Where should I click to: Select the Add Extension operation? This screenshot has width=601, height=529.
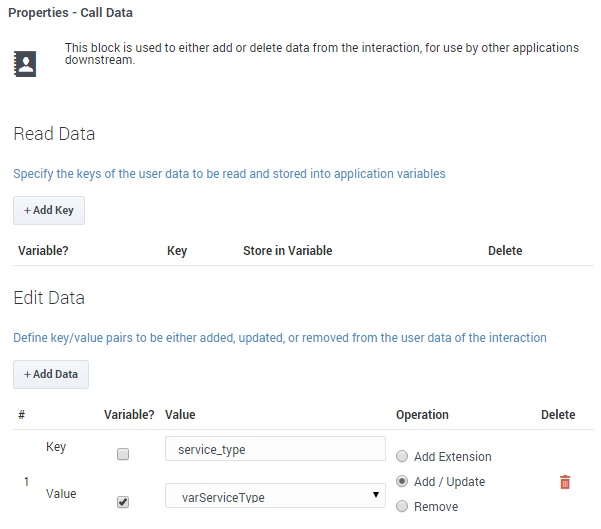(402, 457)
